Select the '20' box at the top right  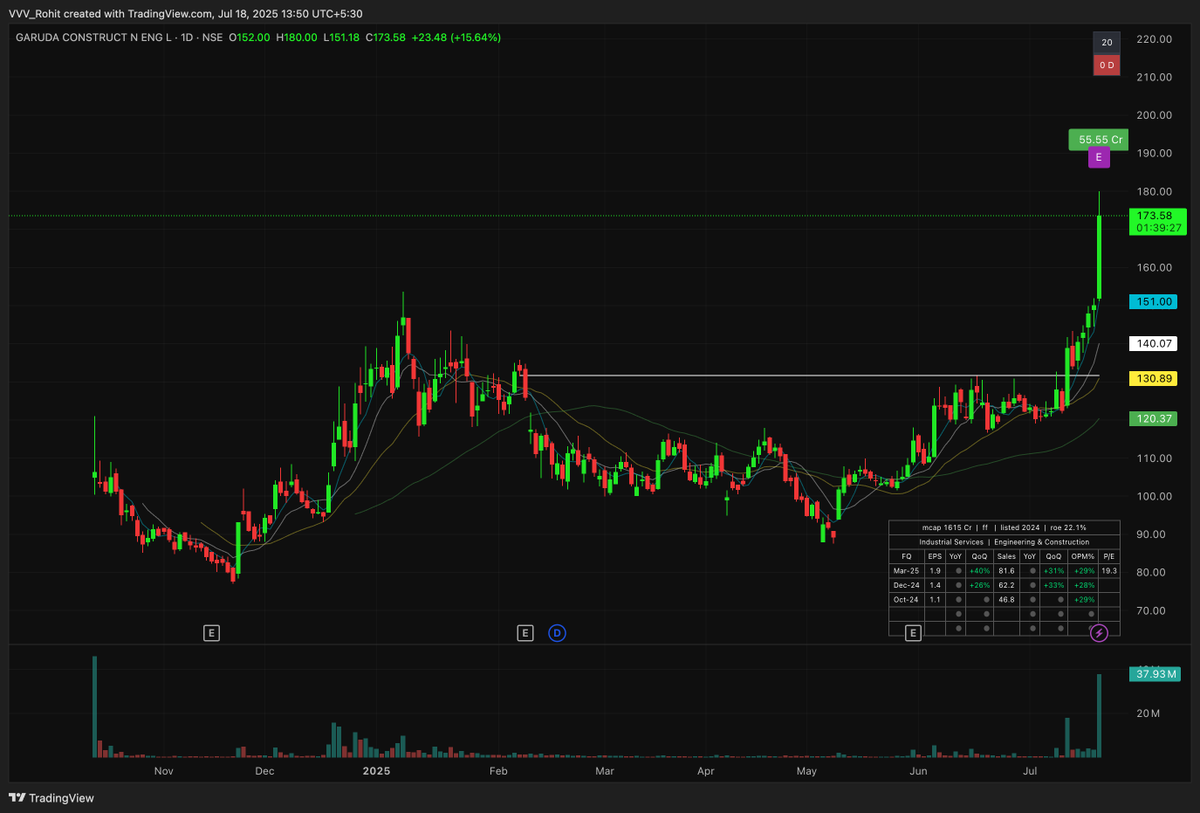coord(1107,43)
